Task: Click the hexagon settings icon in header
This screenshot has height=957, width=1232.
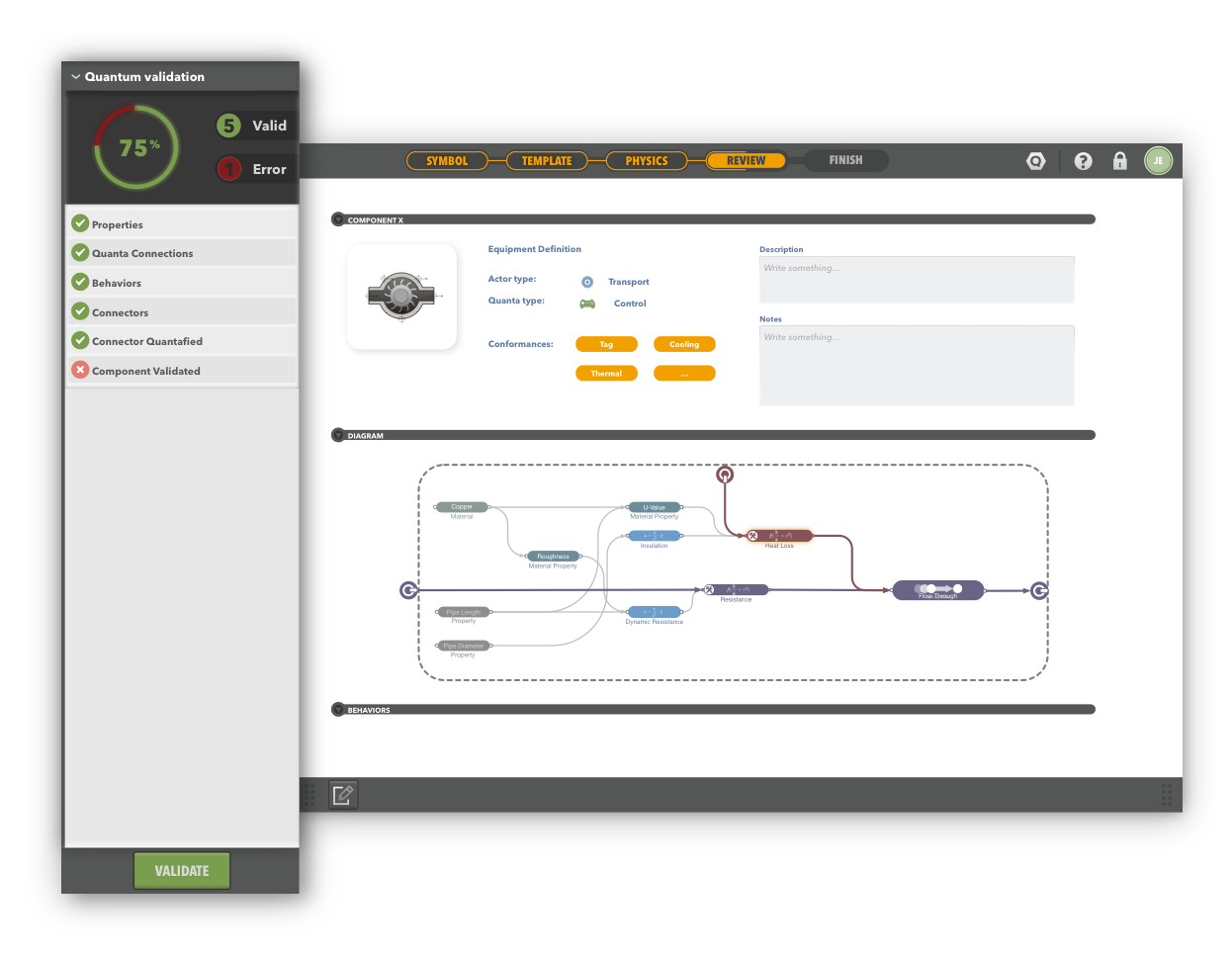Action: tap(1035, 161)
